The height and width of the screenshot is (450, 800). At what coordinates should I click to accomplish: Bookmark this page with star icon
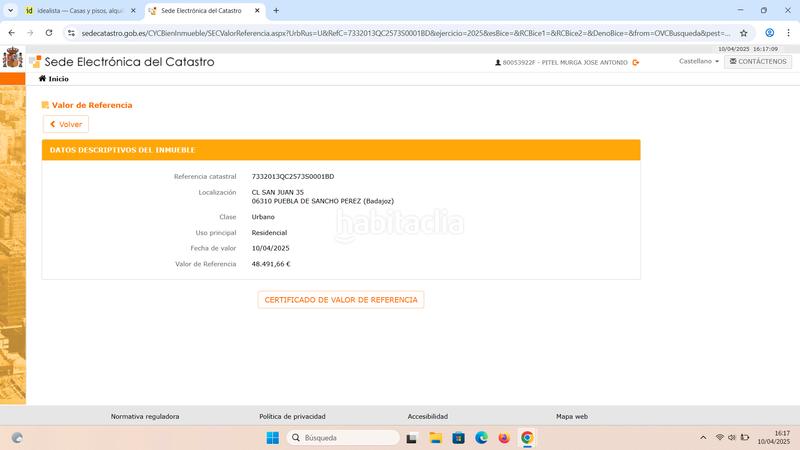[x=743, y=32]
